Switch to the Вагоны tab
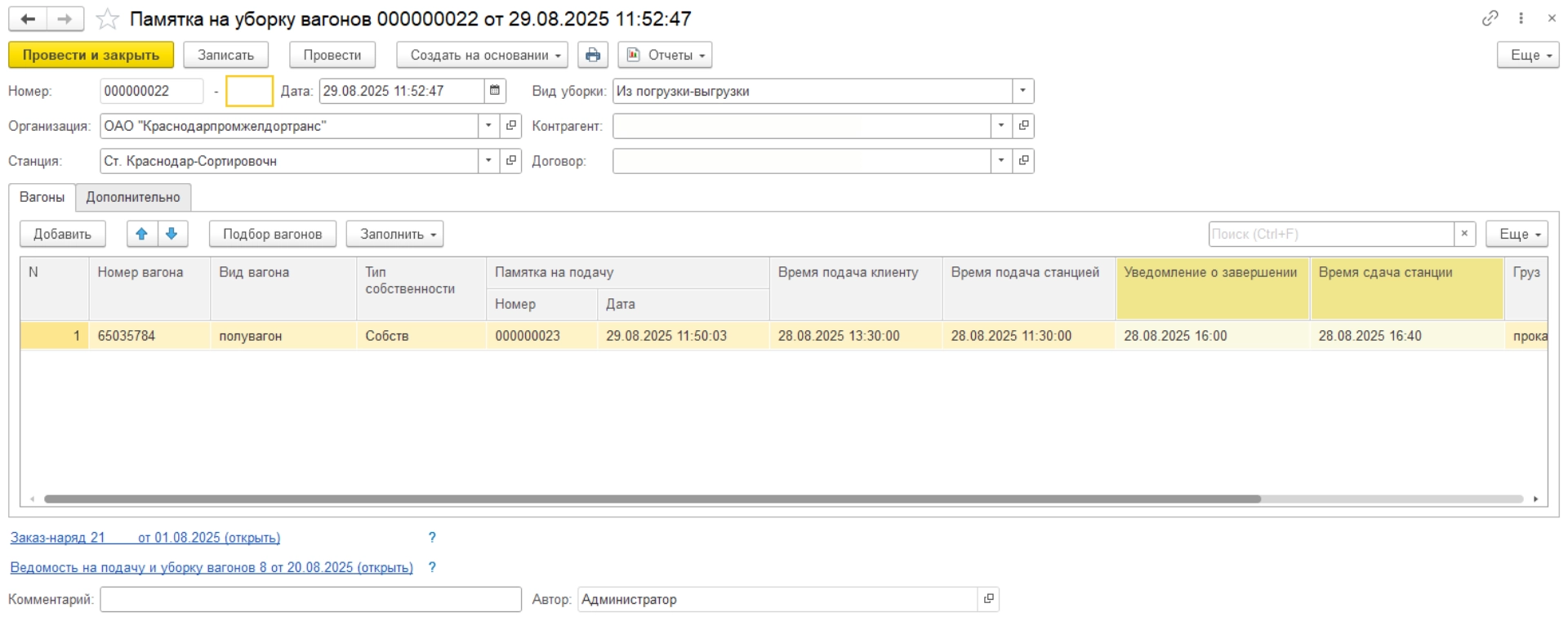This screenshot has height=617, width=1568. click(x=42, y=197)
